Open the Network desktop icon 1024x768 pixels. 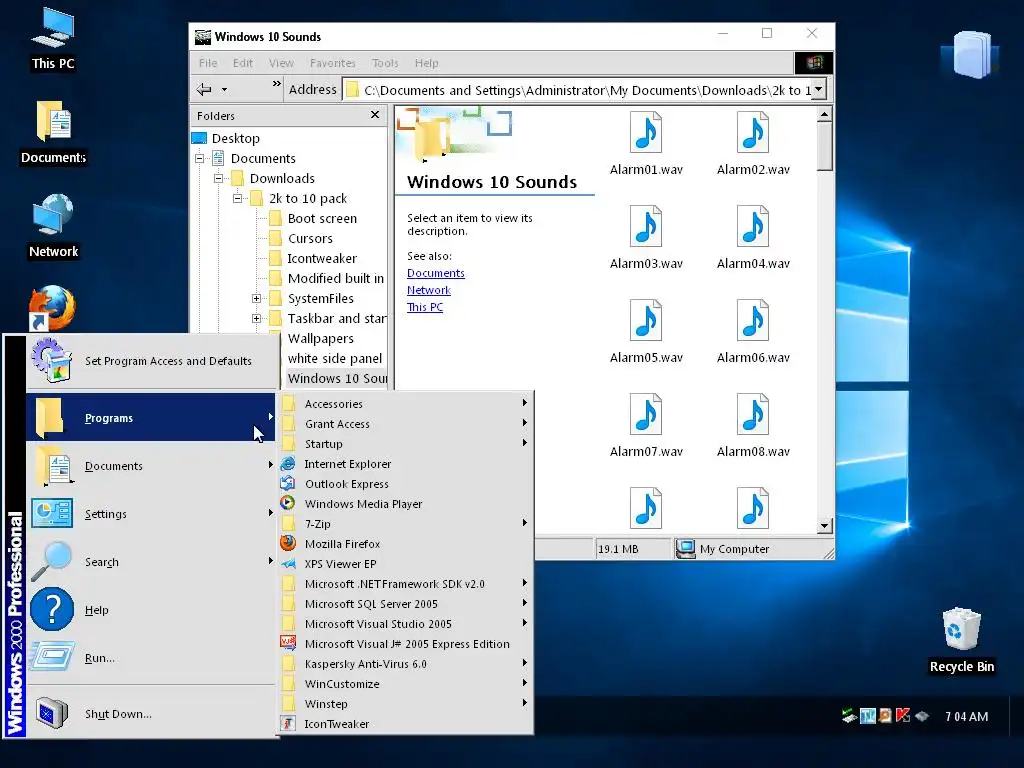click(x=53, y=227)
